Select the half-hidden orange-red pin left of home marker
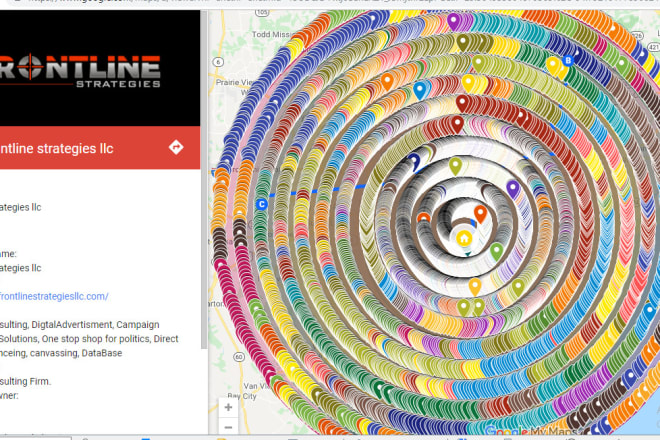The height and width of the screenshot is (440, 660). 423,218
